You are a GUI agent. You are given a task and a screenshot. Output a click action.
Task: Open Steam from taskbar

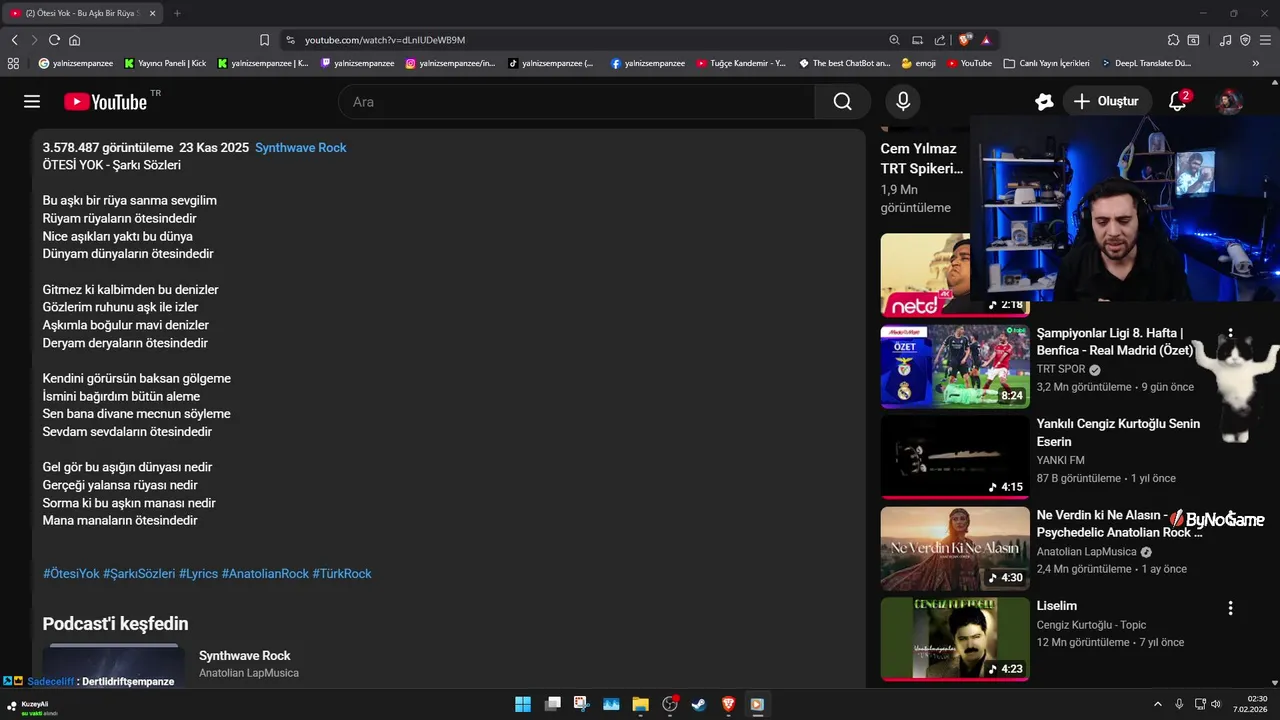point(699,704)
